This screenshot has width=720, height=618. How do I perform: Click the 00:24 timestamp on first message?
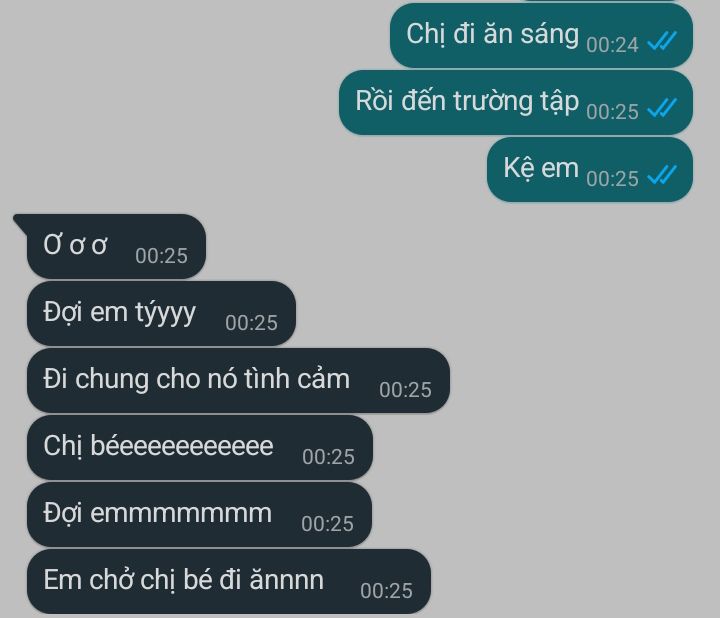click(612, 45)
